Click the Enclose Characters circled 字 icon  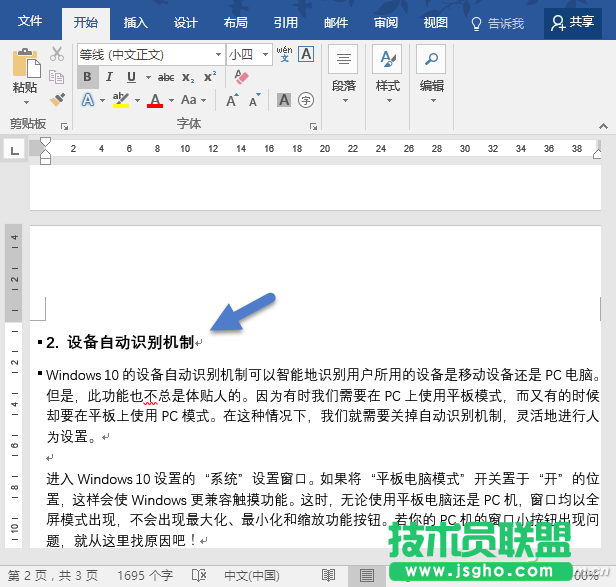pos(306,100)
